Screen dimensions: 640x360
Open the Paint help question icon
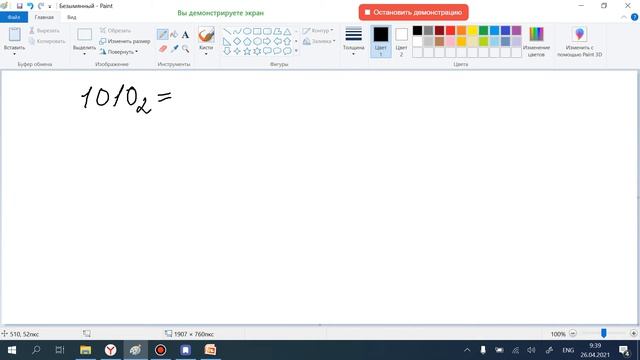pos(634,17)
